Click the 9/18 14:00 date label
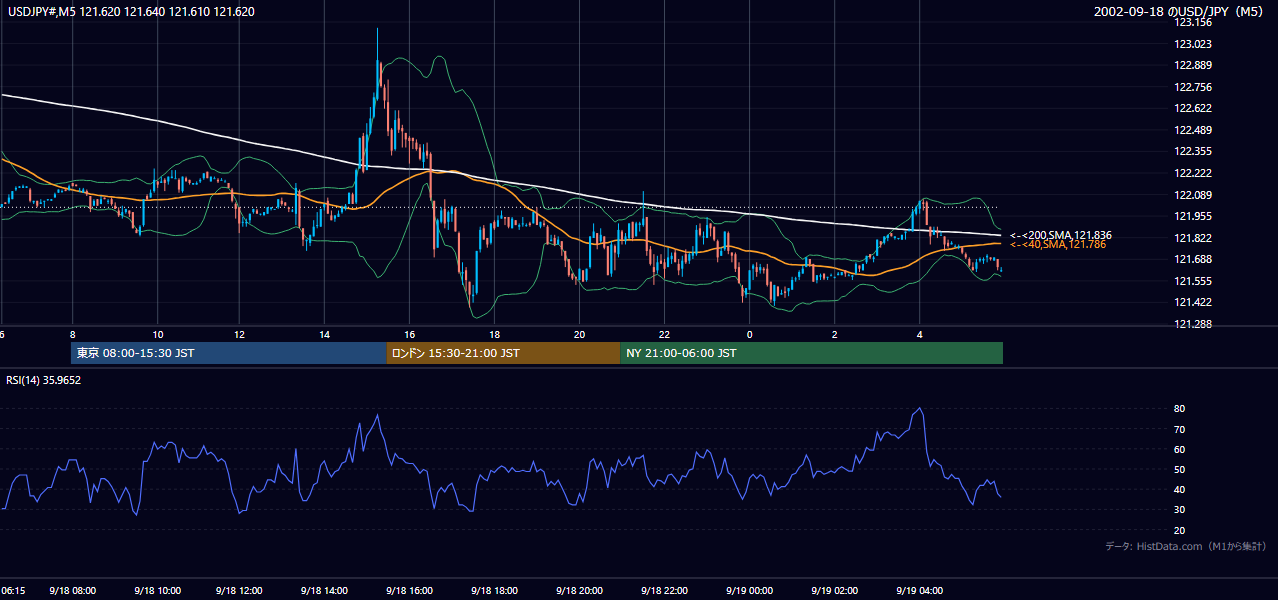The width and height of the screenshot is (1278, 600). (326, 591)
